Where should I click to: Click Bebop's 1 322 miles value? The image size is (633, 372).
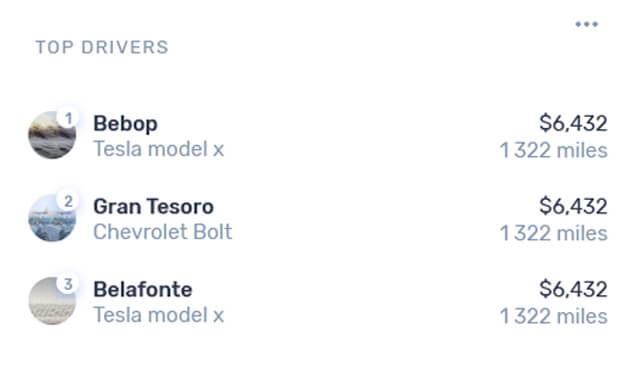pos(553,150)
